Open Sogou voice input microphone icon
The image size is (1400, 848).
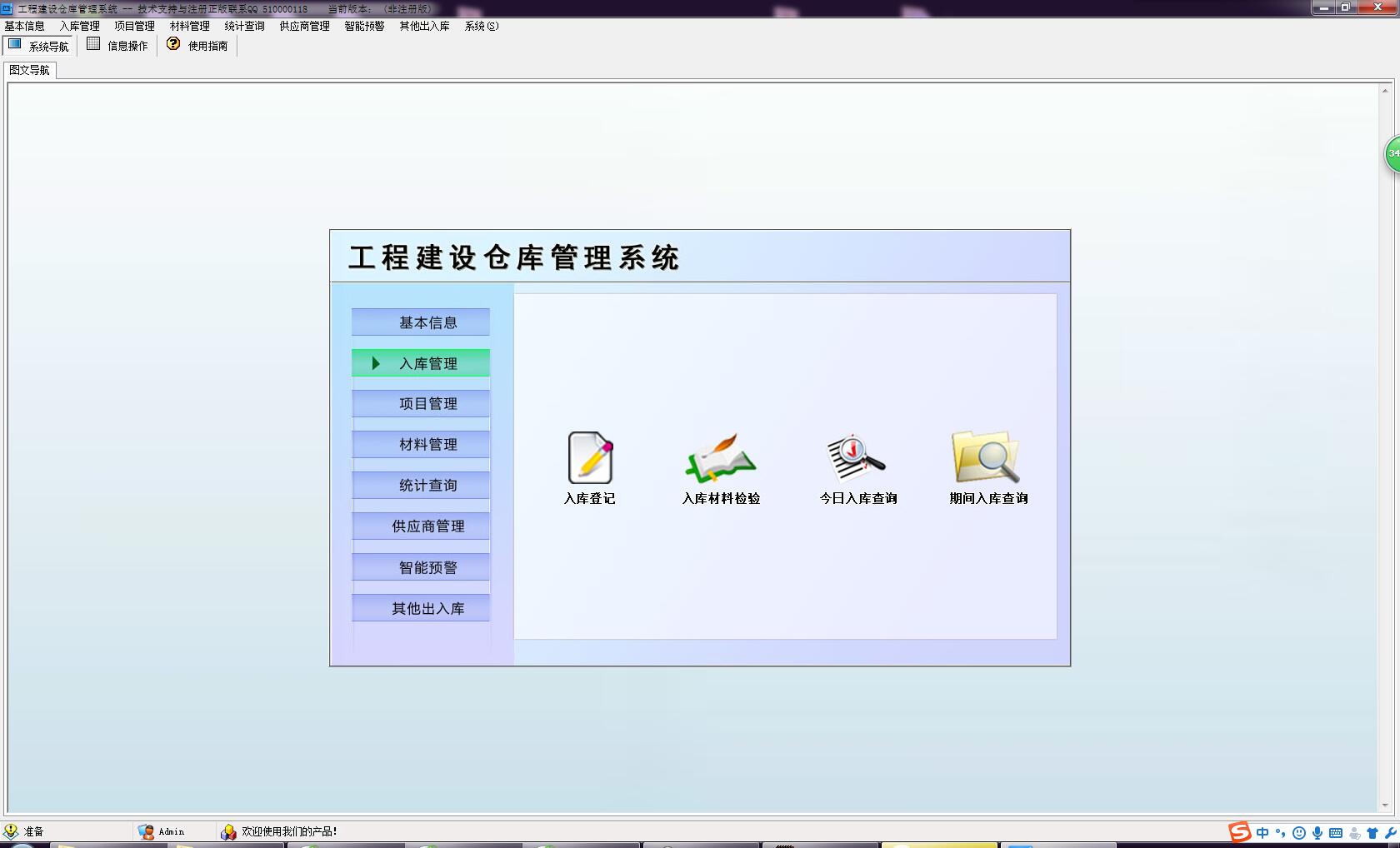pyautogui.click(x=1317, y=831)
